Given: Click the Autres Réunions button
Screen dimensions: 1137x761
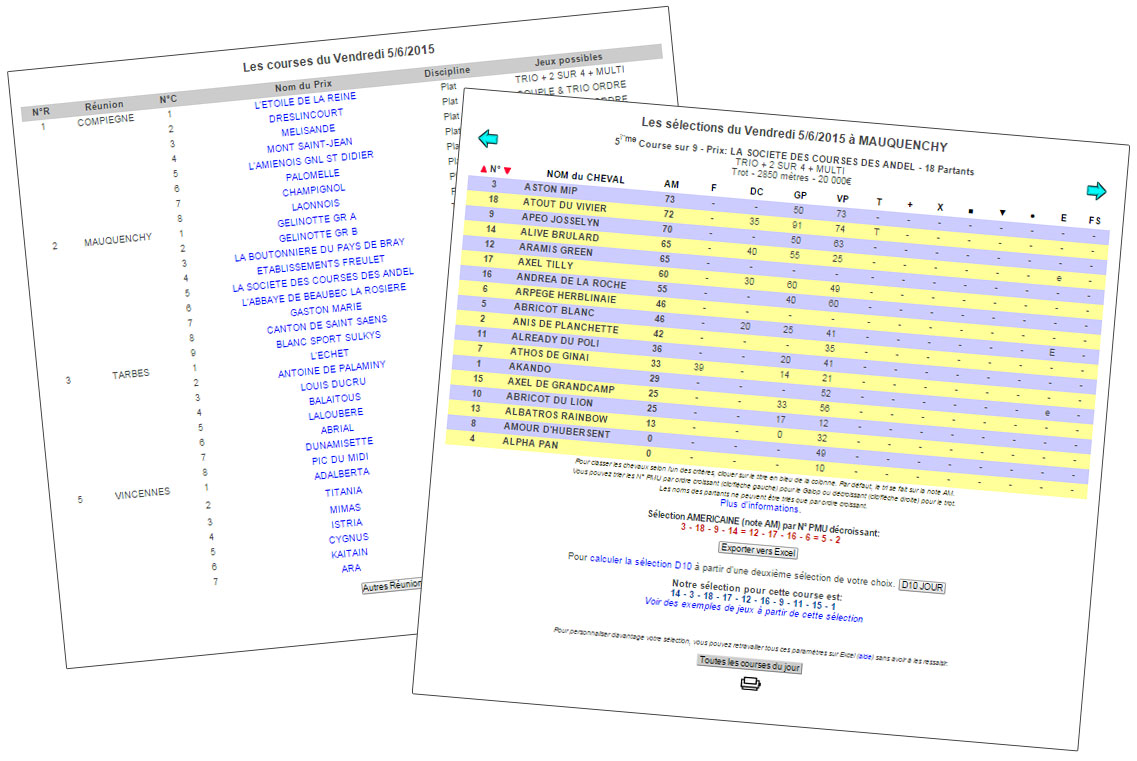Looking at the screenshot, I should [392, 586].
